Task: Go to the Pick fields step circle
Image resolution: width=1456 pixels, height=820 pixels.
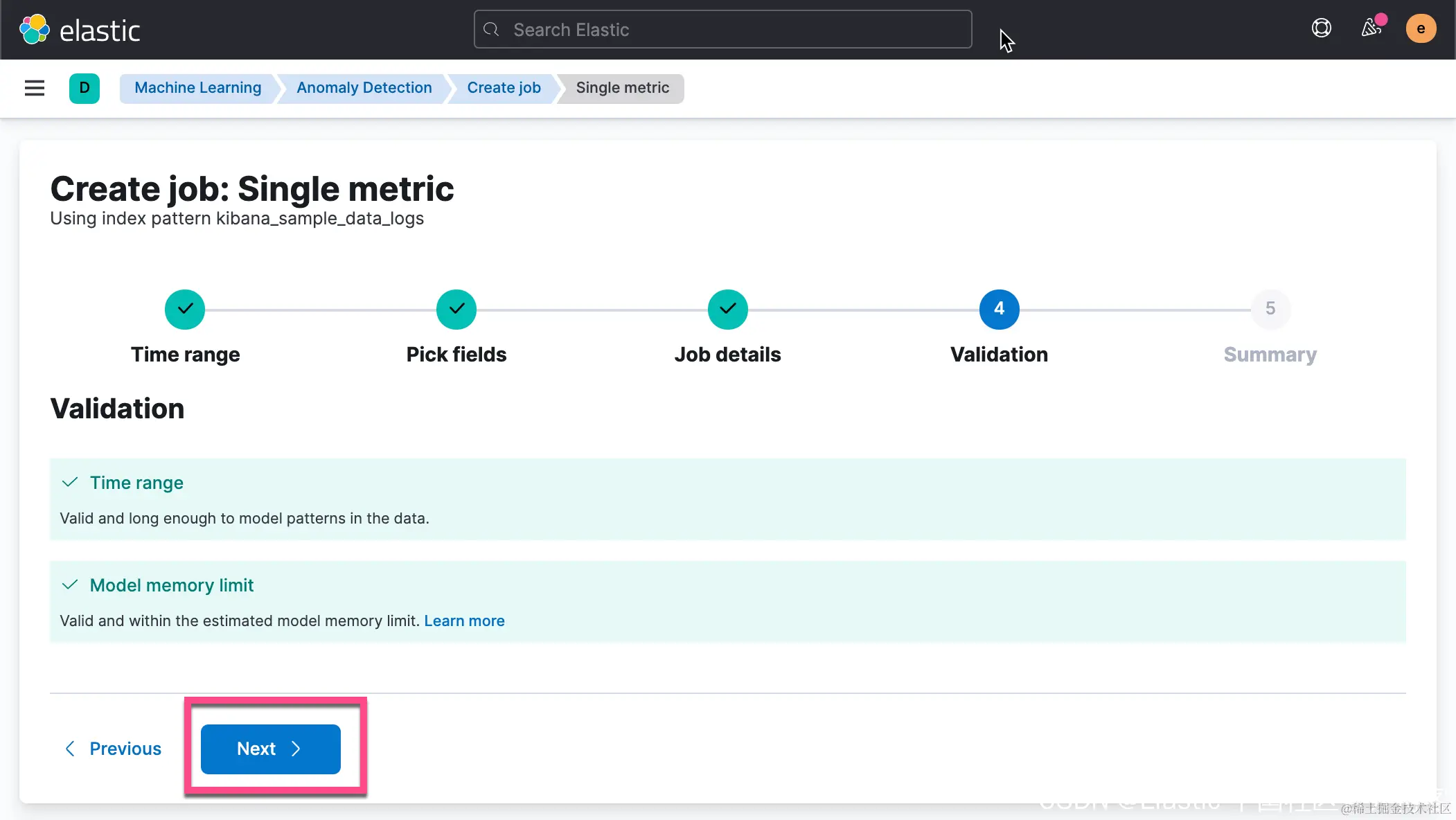Action: click(456, 309)
